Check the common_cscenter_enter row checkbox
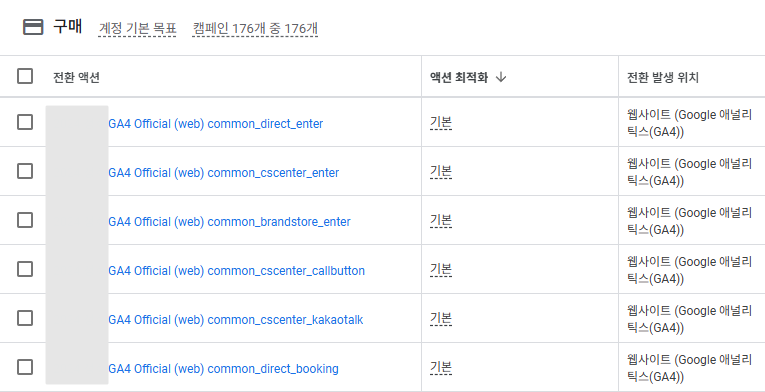The image size is (765, 392). pyautogui.click(x=25, y=171)
